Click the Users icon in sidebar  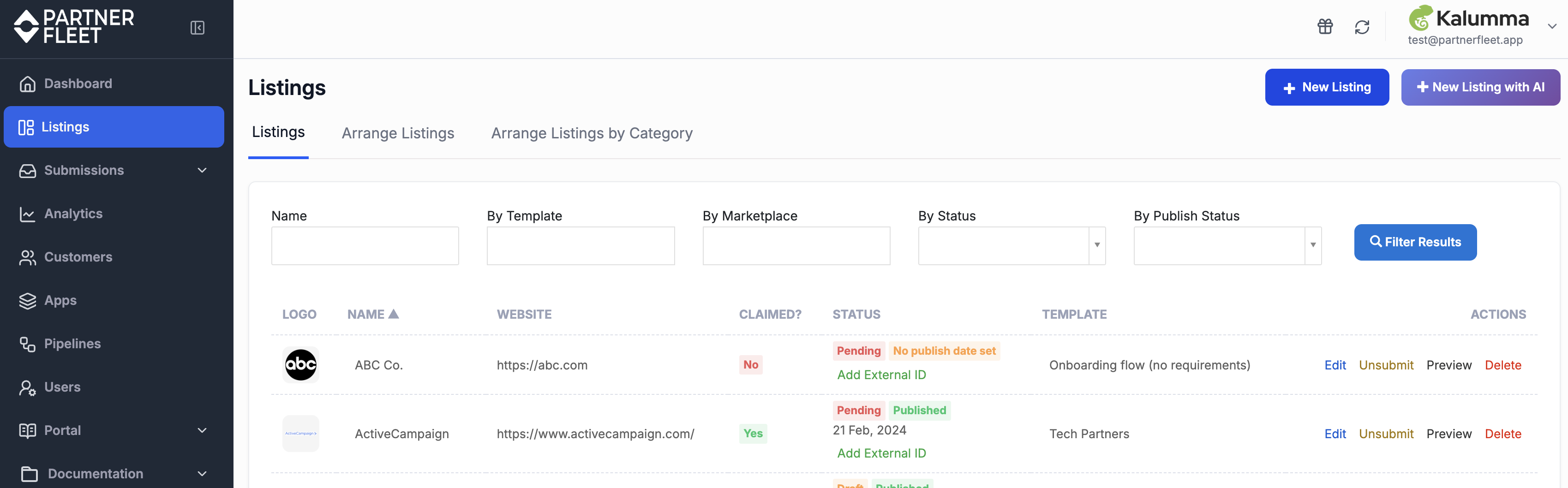[27, 387]
